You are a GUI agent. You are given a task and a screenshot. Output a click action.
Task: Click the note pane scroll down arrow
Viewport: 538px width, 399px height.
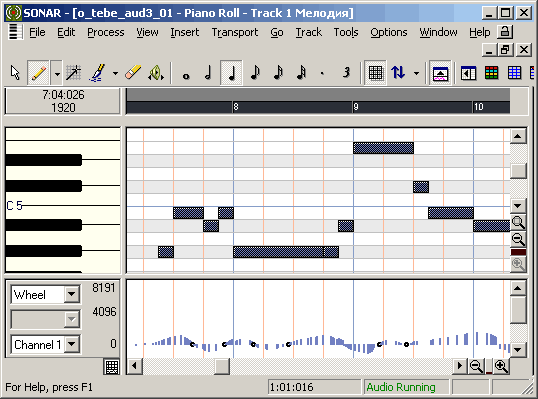pyautogui.click(x=518, y=206)
